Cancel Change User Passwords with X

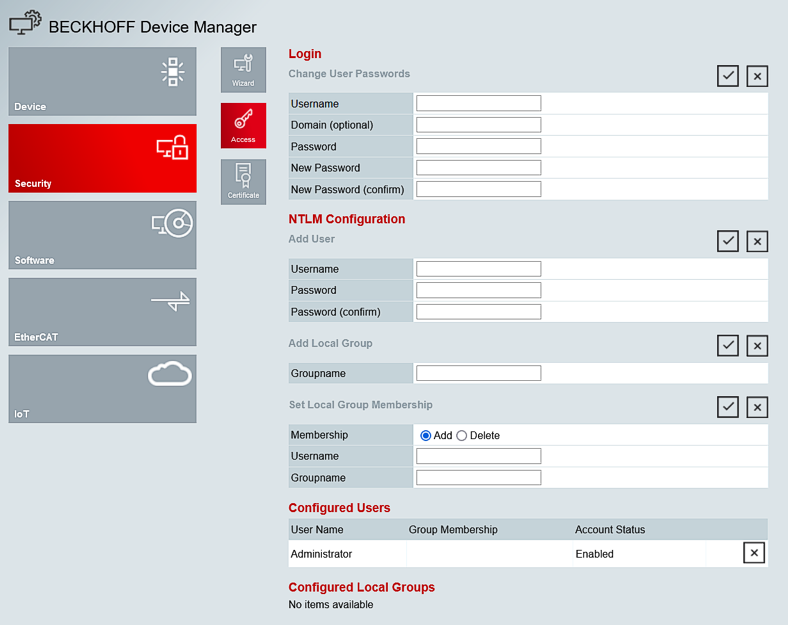coord(757,76)
